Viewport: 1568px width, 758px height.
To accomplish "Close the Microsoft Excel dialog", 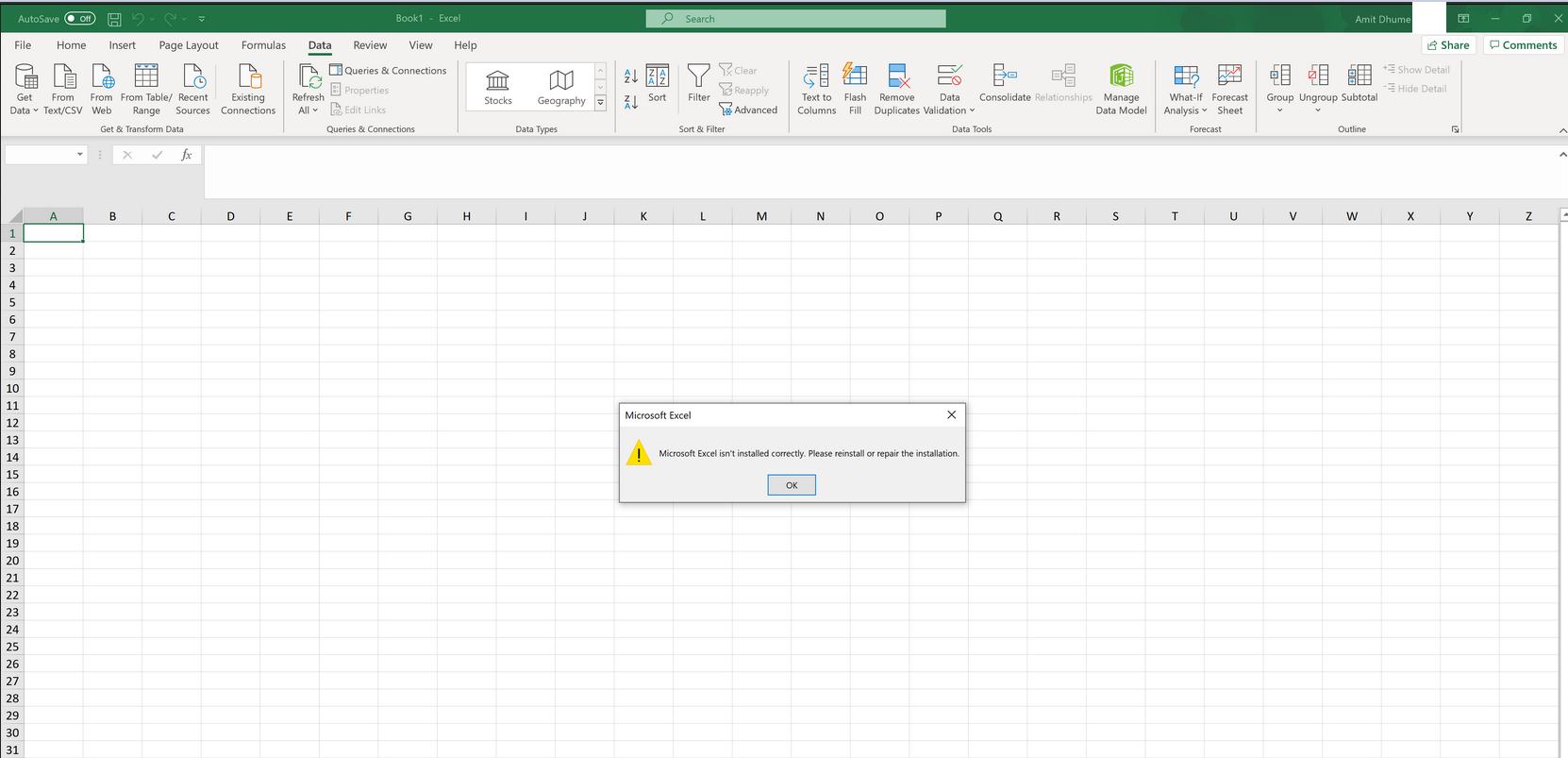I will (951, 414).
